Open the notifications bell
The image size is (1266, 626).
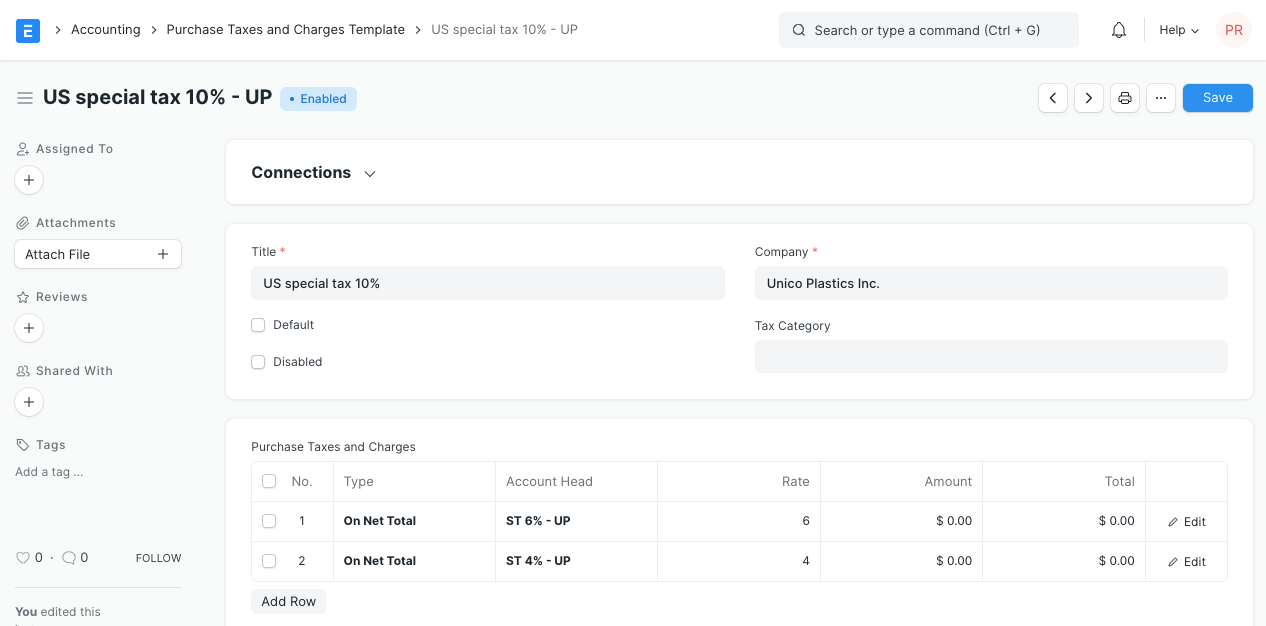(x=1119, y=30)
